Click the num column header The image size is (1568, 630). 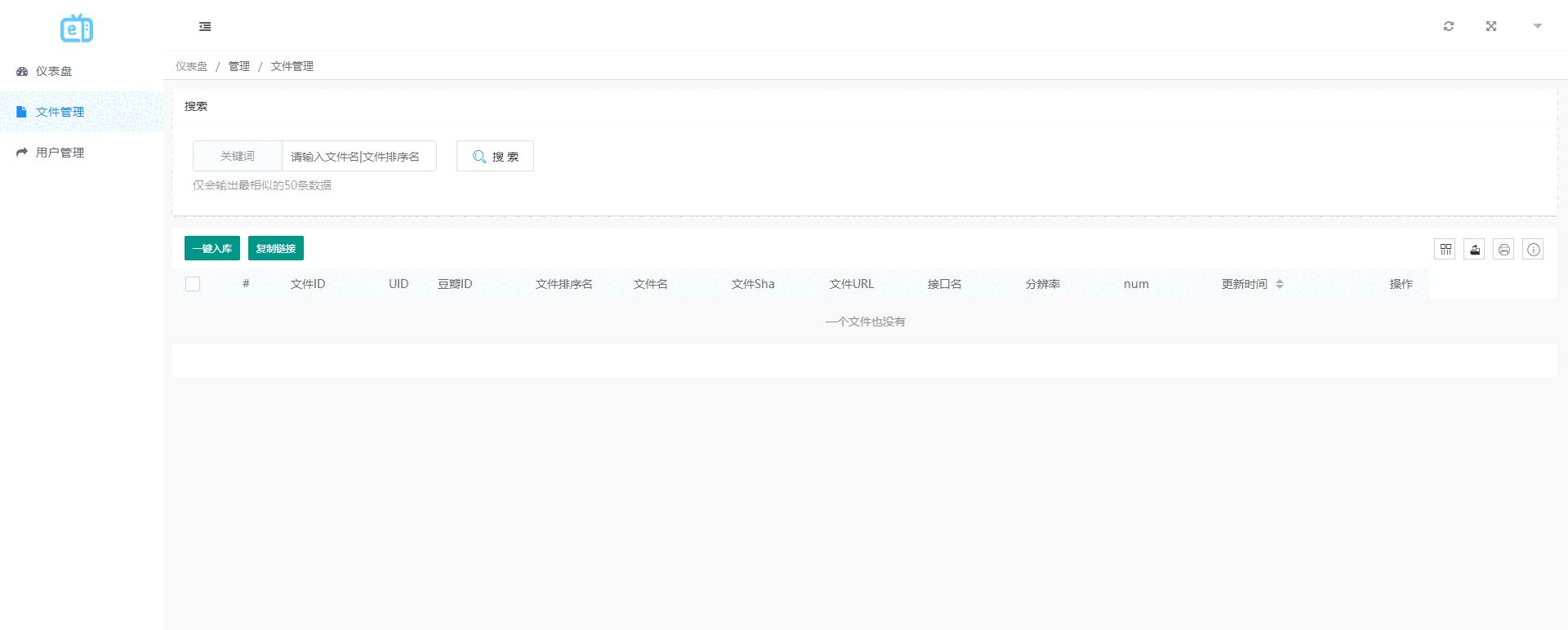pos(1136,284)
